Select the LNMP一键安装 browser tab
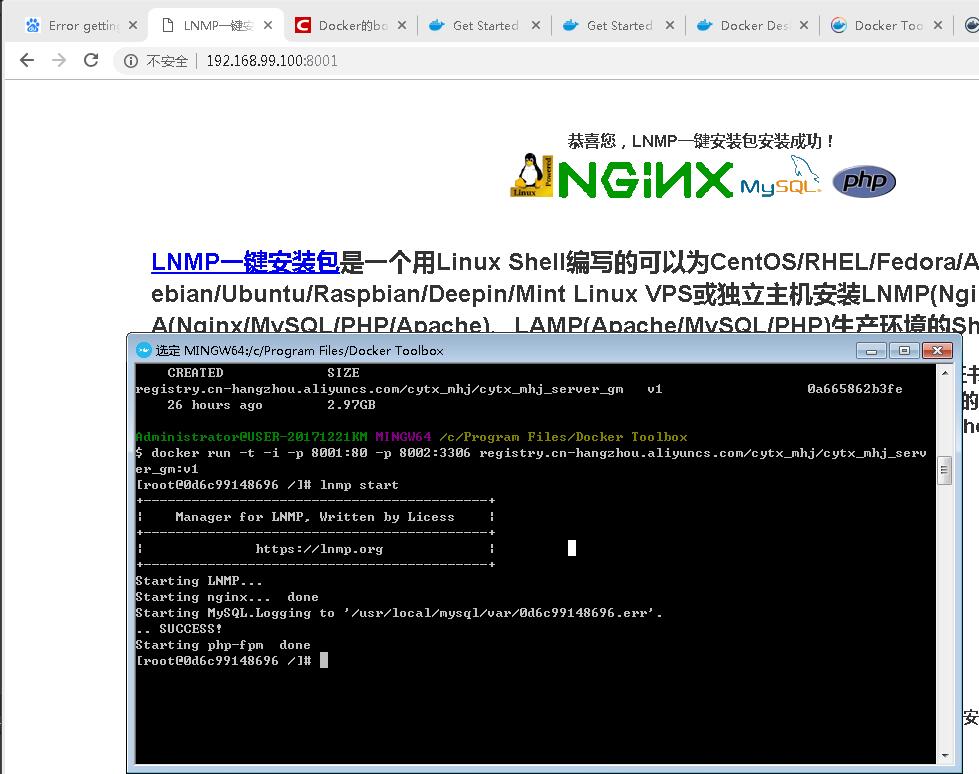This screenshot has height=774, width=979. 218,26
